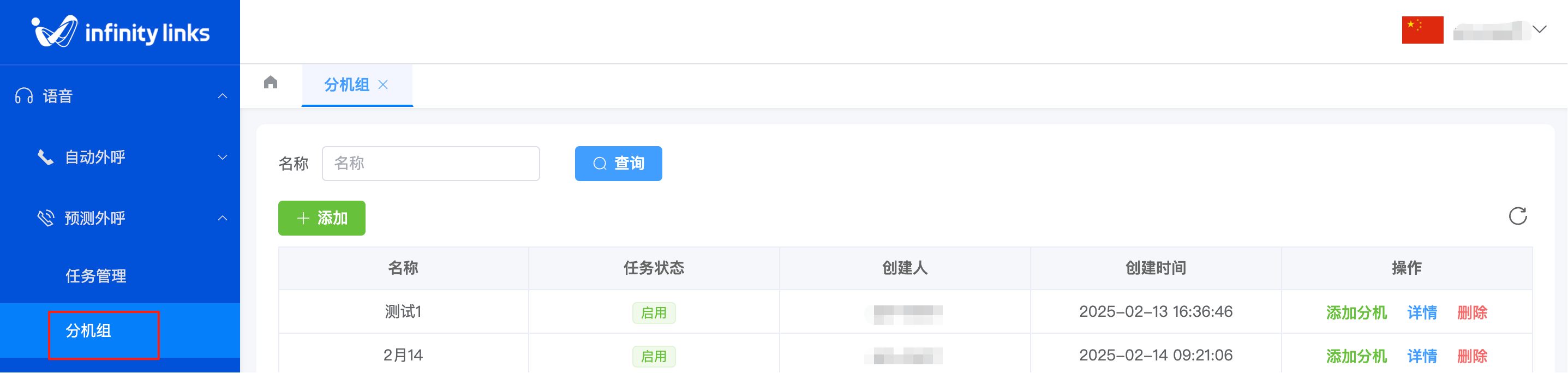This screenshot has width=1568, height=373.
Task: Focus the 名称 search input field
Action: click(x=430, y=164)
